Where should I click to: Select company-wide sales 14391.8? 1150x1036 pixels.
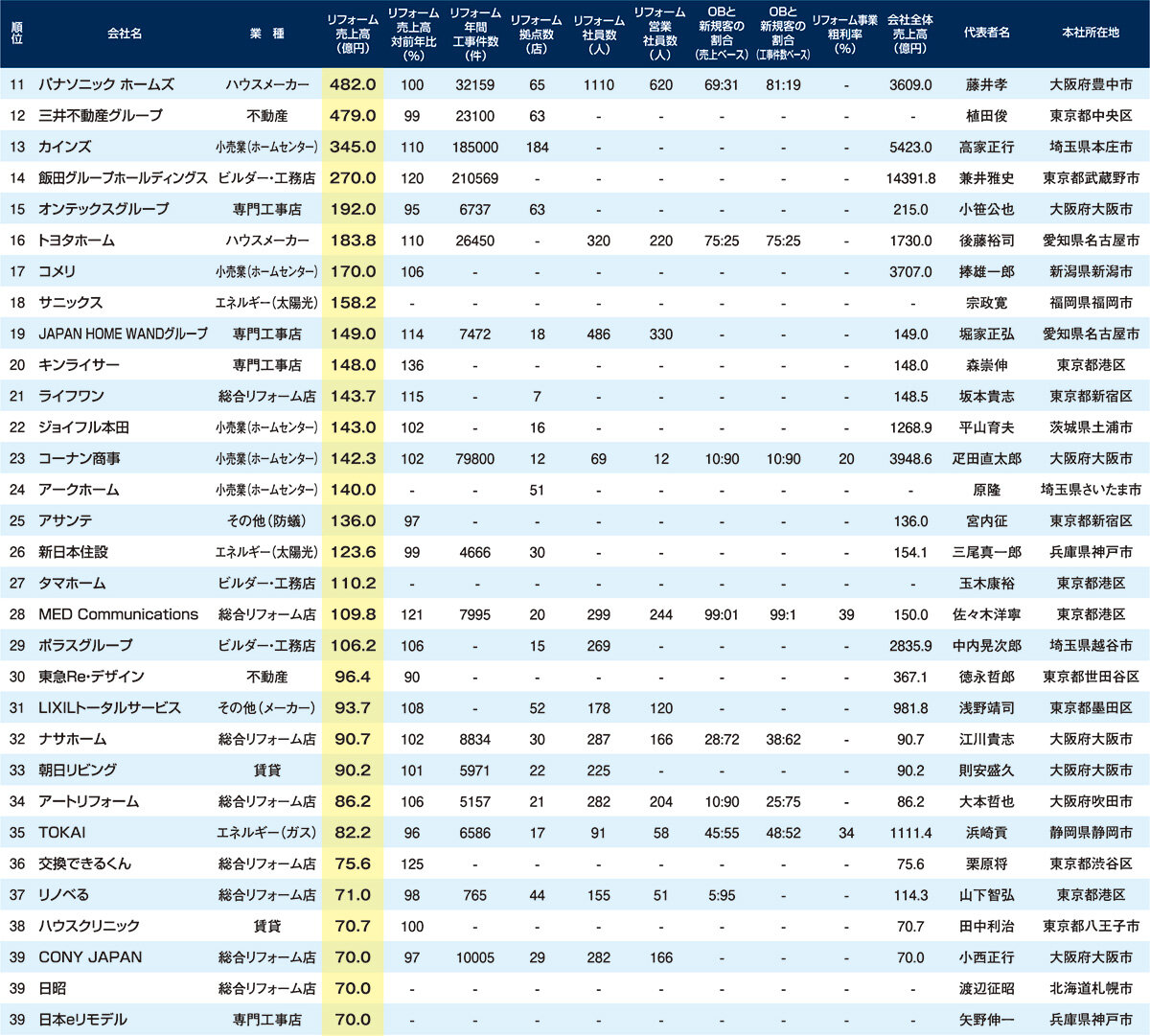910,178
